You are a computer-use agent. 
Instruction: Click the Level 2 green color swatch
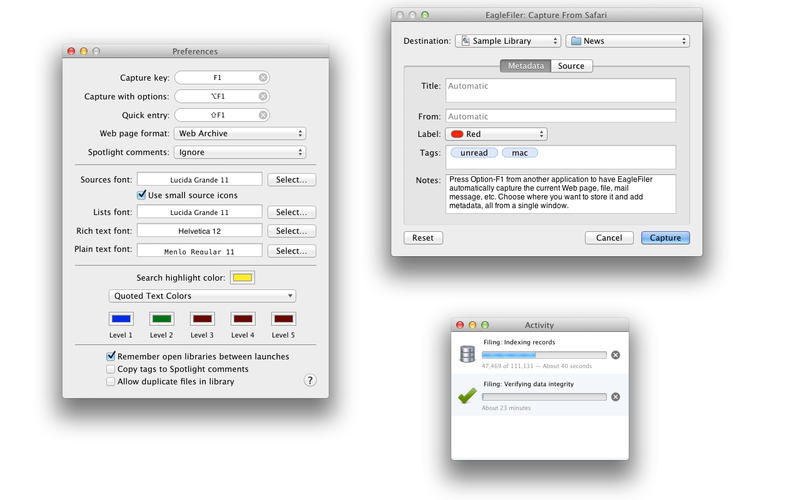tap(162, 319)
